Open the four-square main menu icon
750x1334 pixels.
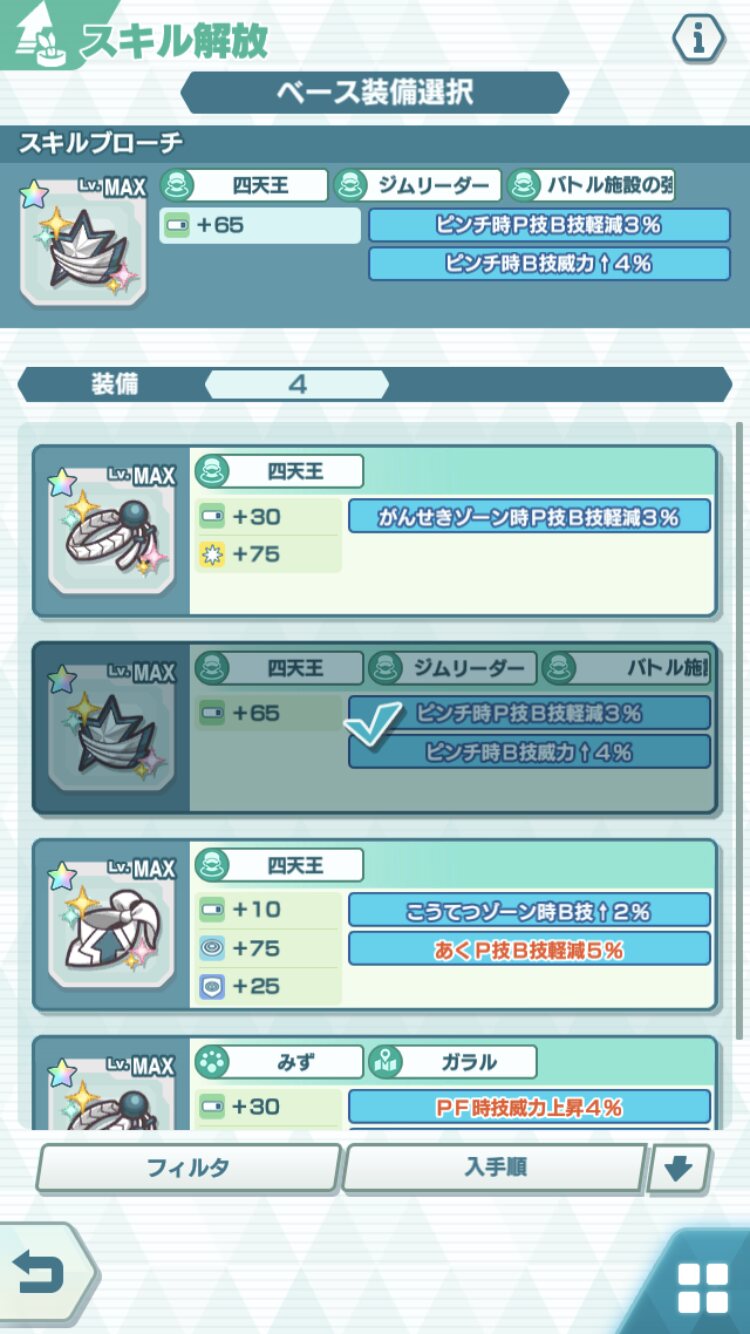(702, 1288)
